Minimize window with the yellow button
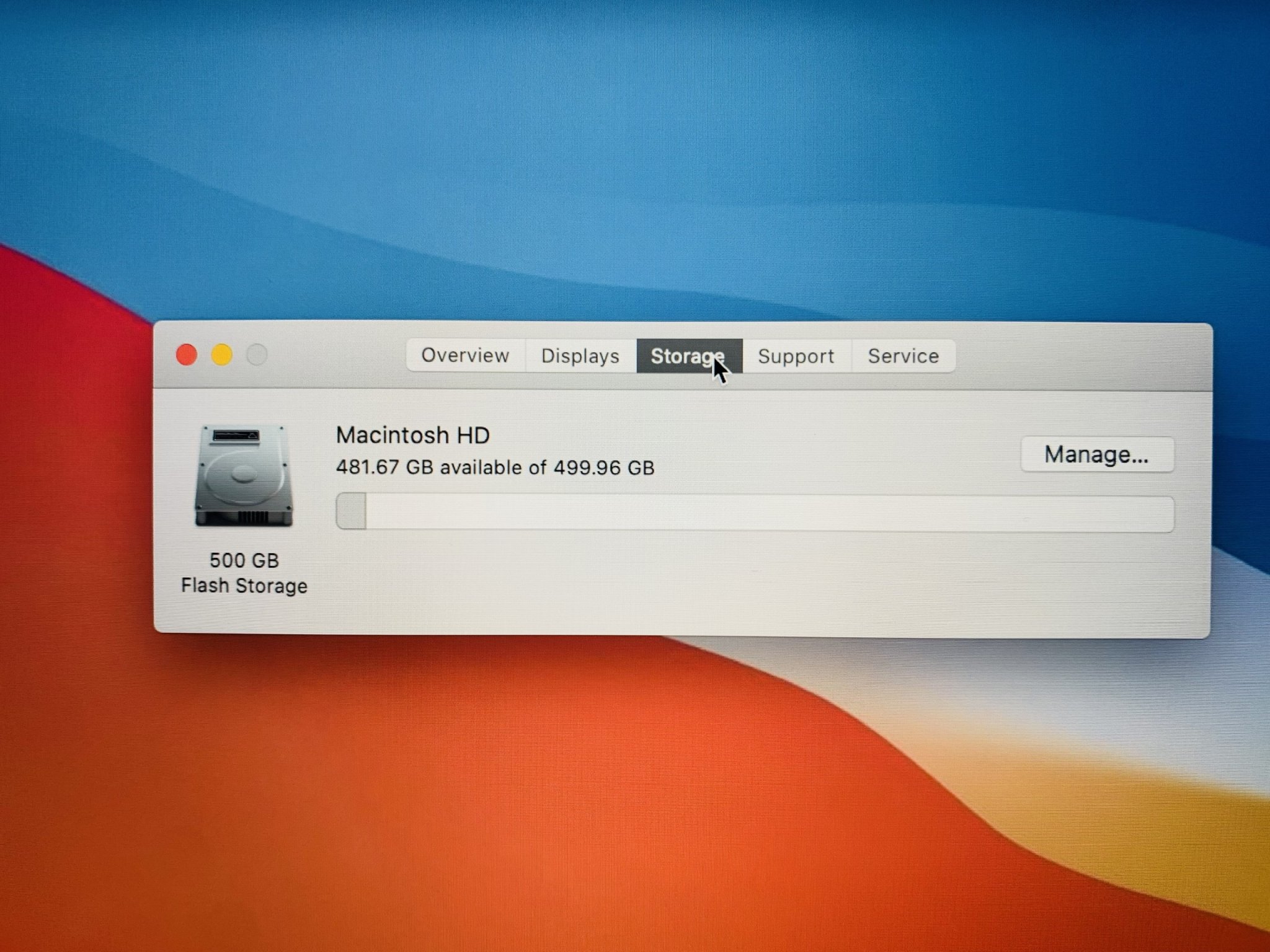Image resolution: width=1270 pixels, height=952 pixels. 222,355
